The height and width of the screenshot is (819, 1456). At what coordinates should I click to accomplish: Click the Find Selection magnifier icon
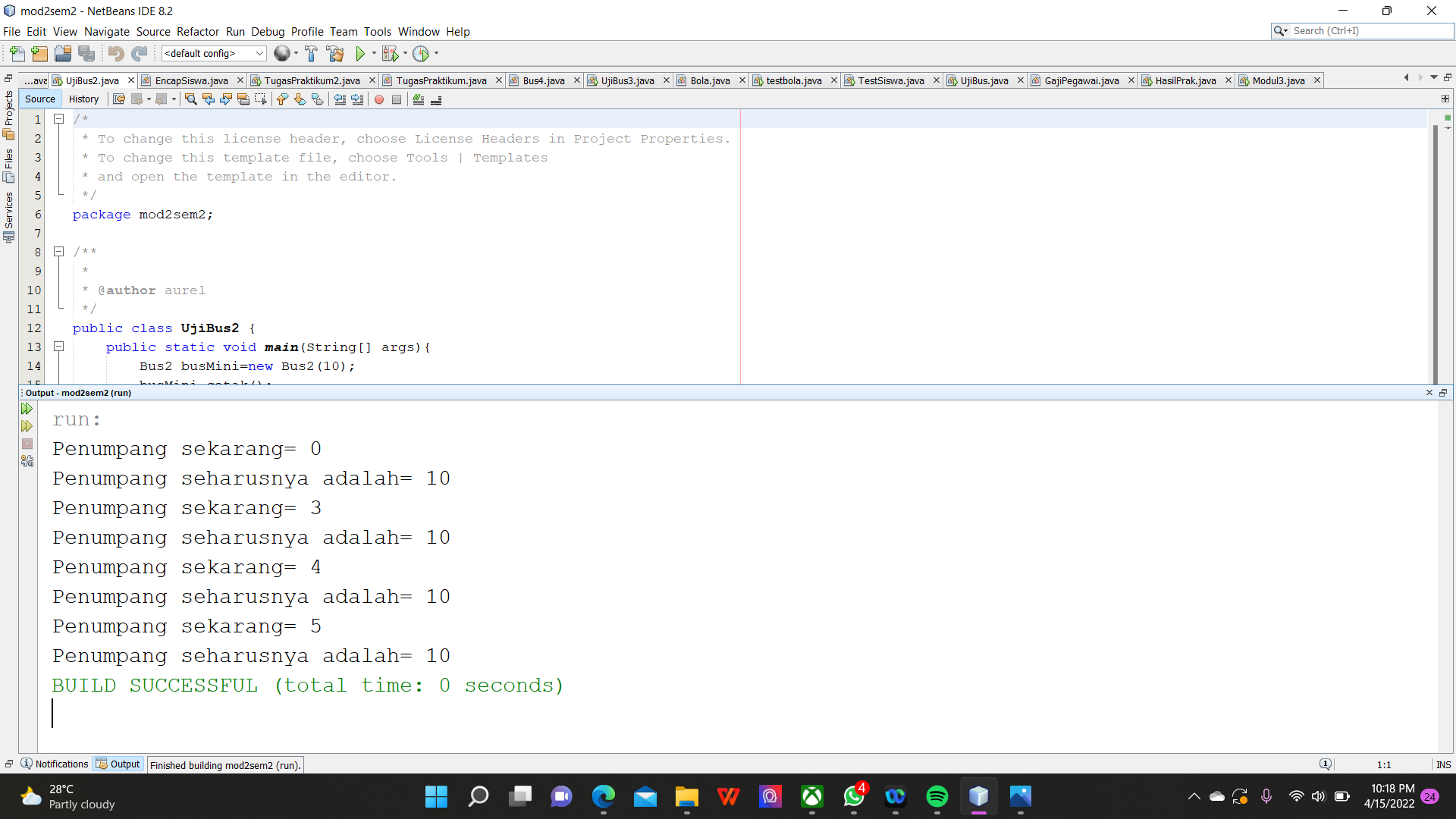pos(191,99)
